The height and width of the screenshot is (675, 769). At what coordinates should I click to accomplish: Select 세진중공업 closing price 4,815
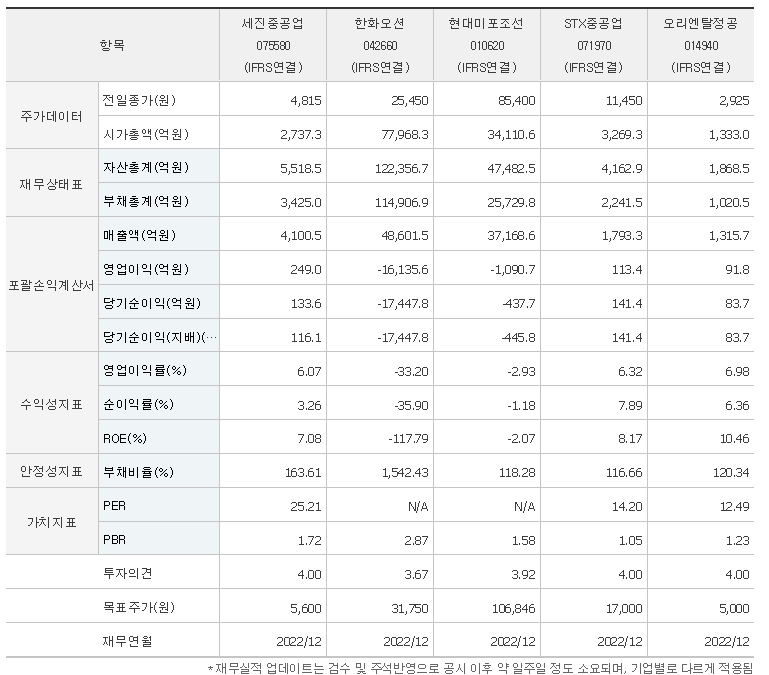click(306, 101)
